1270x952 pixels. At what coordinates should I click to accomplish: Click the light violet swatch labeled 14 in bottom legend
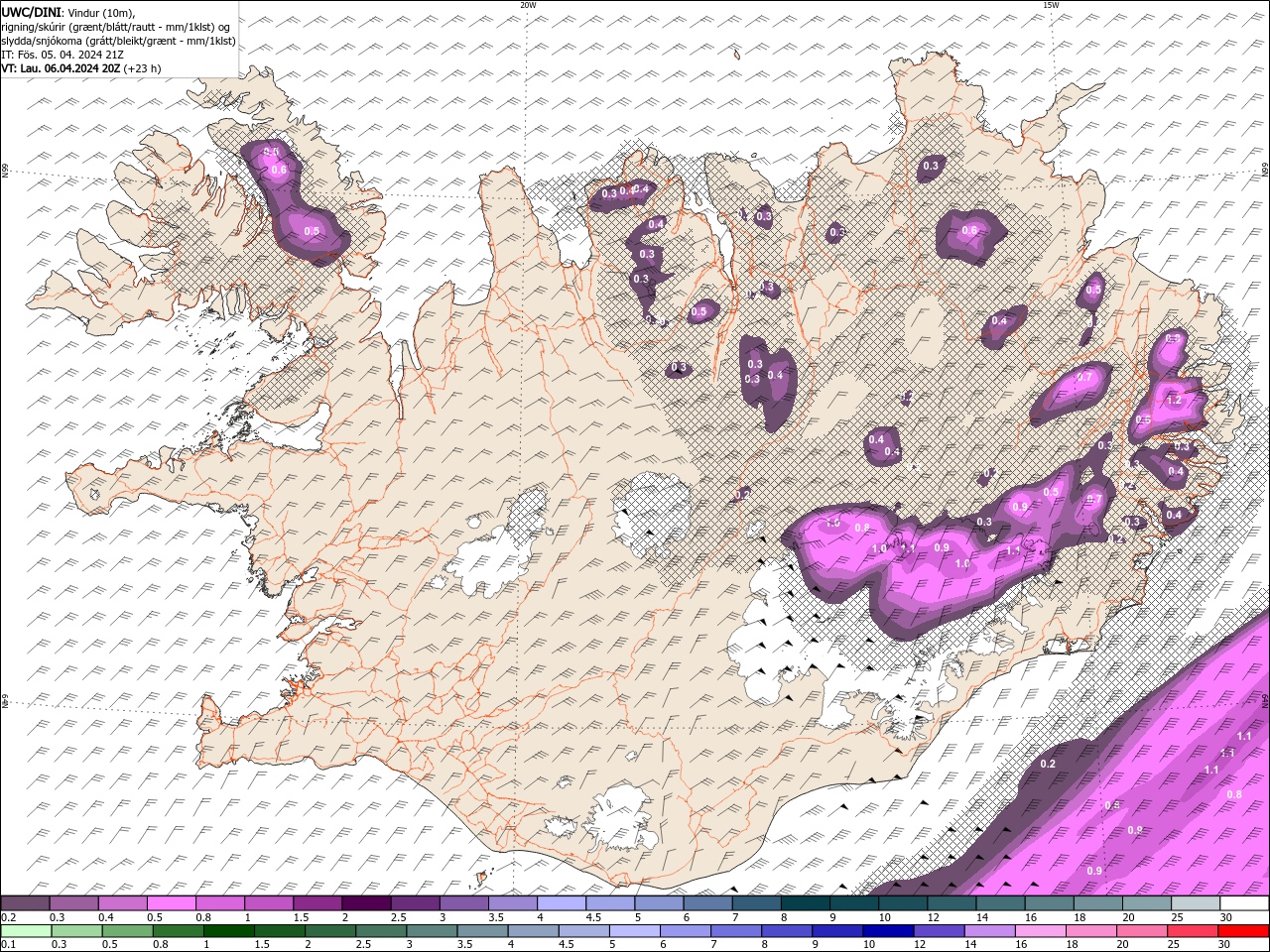pyautogui.click(x=988, y=931)
